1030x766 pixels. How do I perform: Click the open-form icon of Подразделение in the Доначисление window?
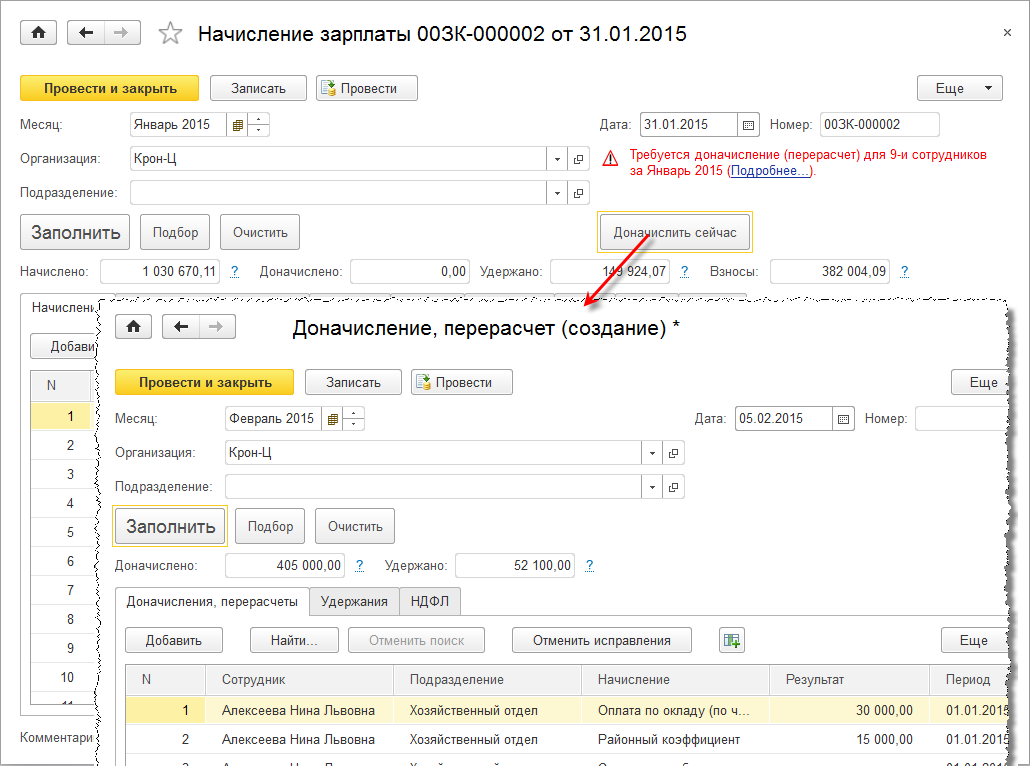click(x=673, y=487)
